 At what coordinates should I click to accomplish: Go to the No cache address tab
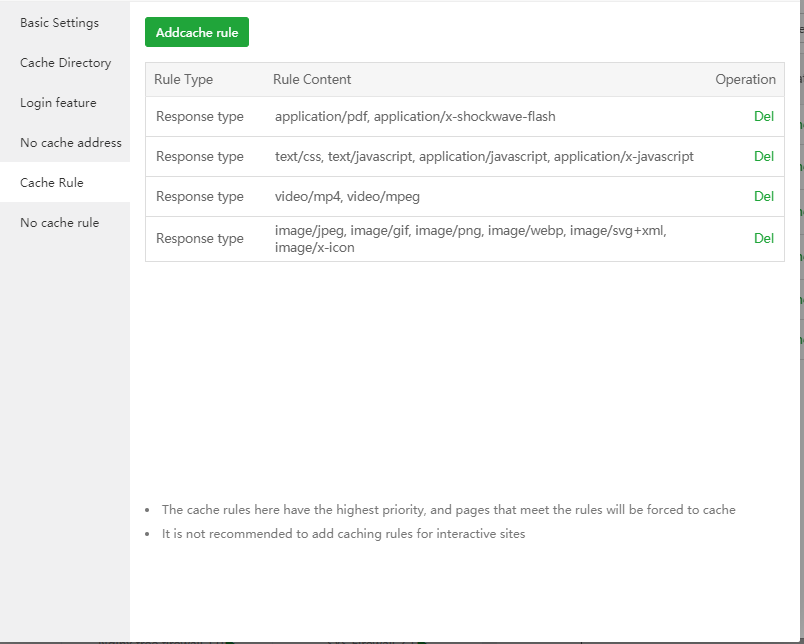pyautogui.click(x=70, y=143)
